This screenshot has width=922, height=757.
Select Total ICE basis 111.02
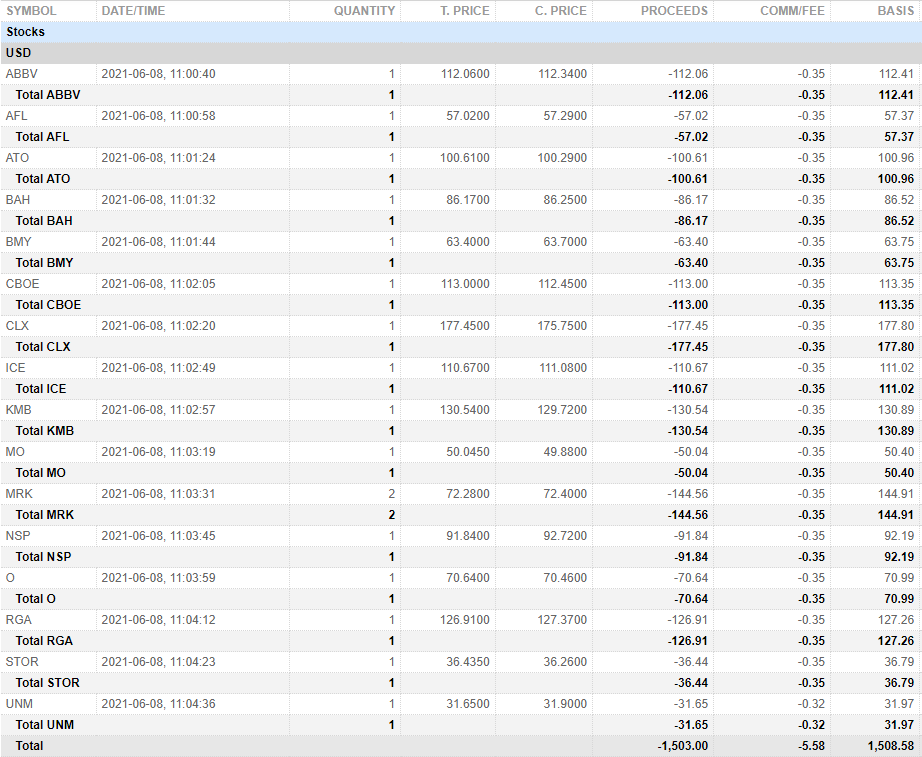[896, 389]
